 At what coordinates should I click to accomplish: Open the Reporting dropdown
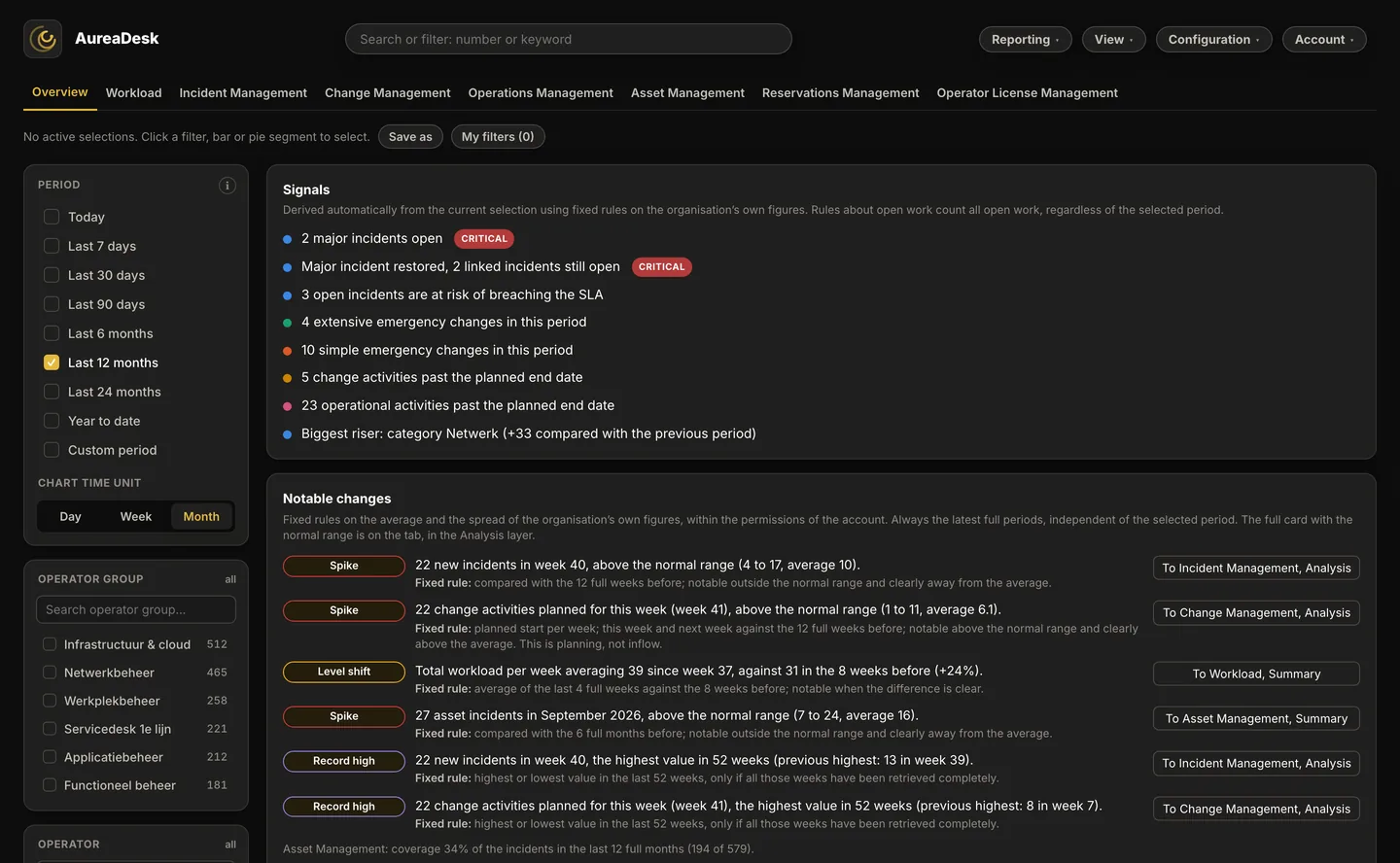pos(1026,39)
